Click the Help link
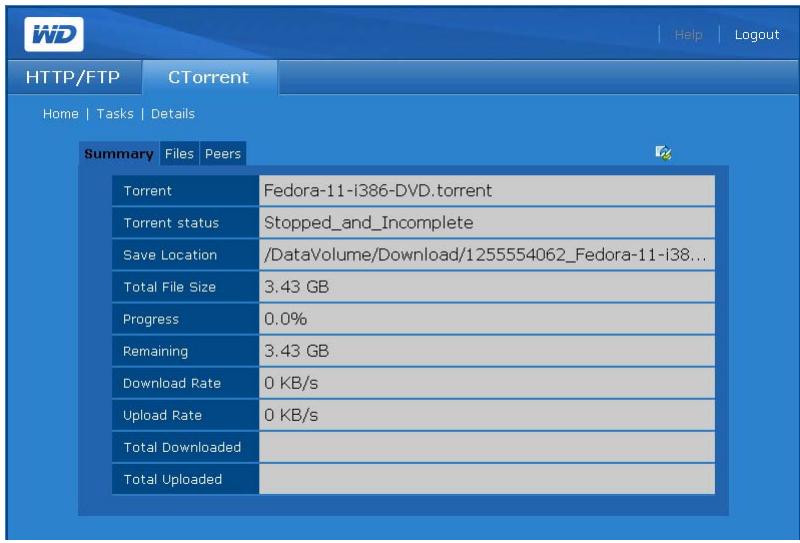 click(x=688, y=35)
